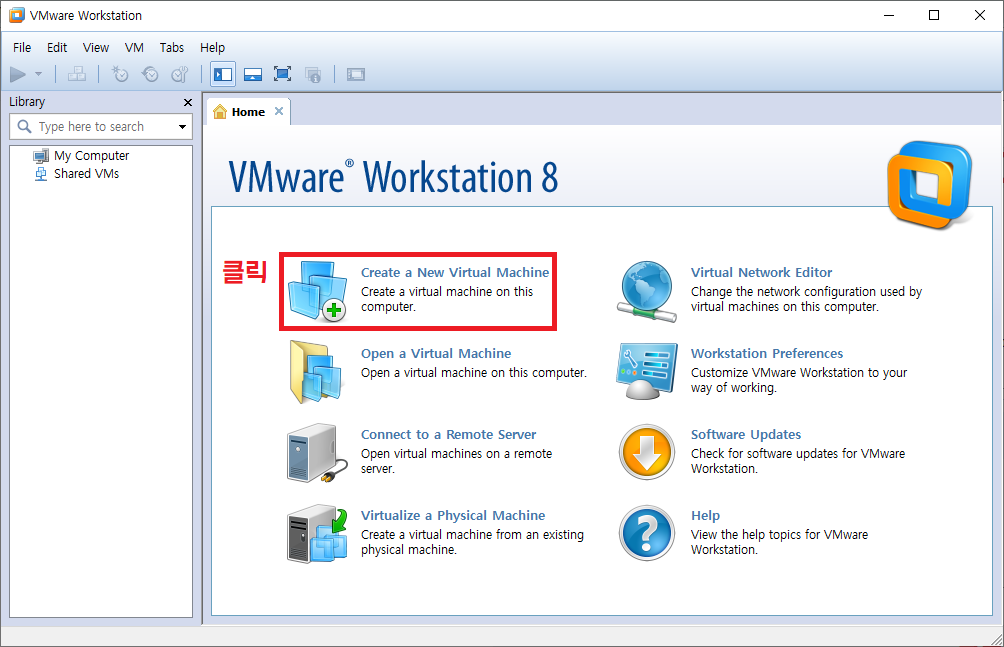Viewport: 1004px width, 647px height.
Task: Select Shared VMs in the Library tree
Action: point(86,174)
